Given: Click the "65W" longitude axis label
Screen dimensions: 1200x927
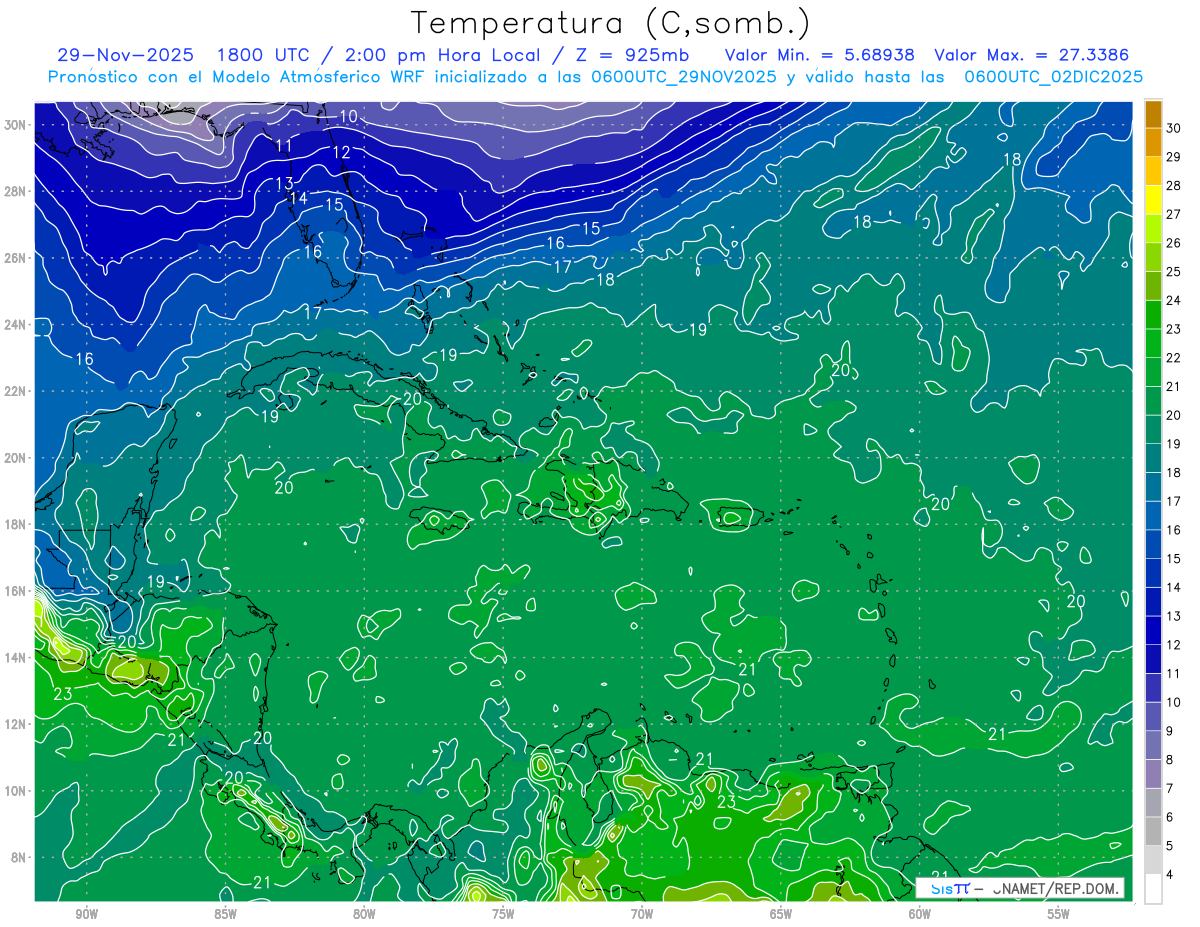Looking at the screenshot, I should tap(781, 914).
